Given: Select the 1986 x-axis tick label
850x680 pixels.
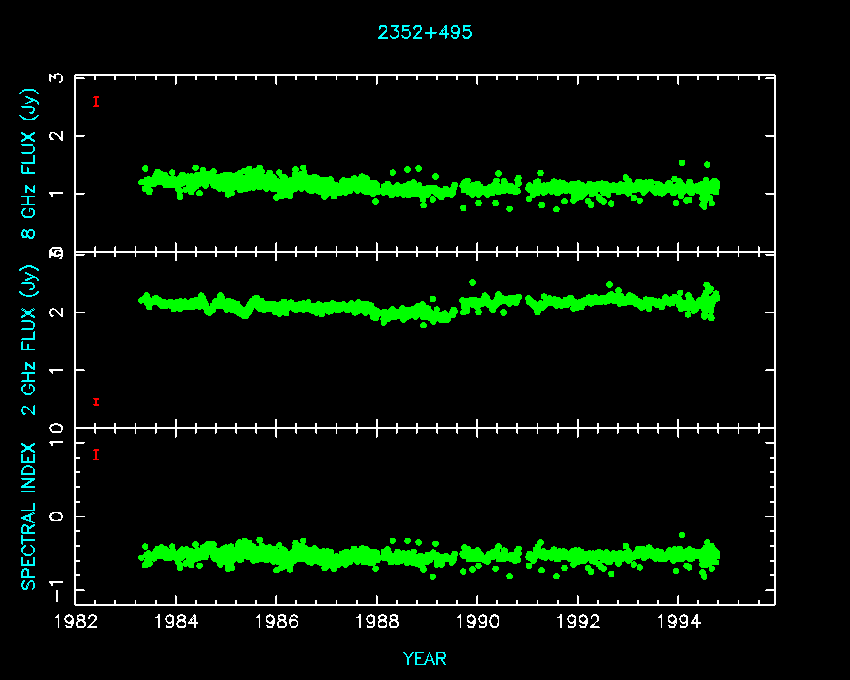Looking at the screenshot, I should tap(277, 623).
